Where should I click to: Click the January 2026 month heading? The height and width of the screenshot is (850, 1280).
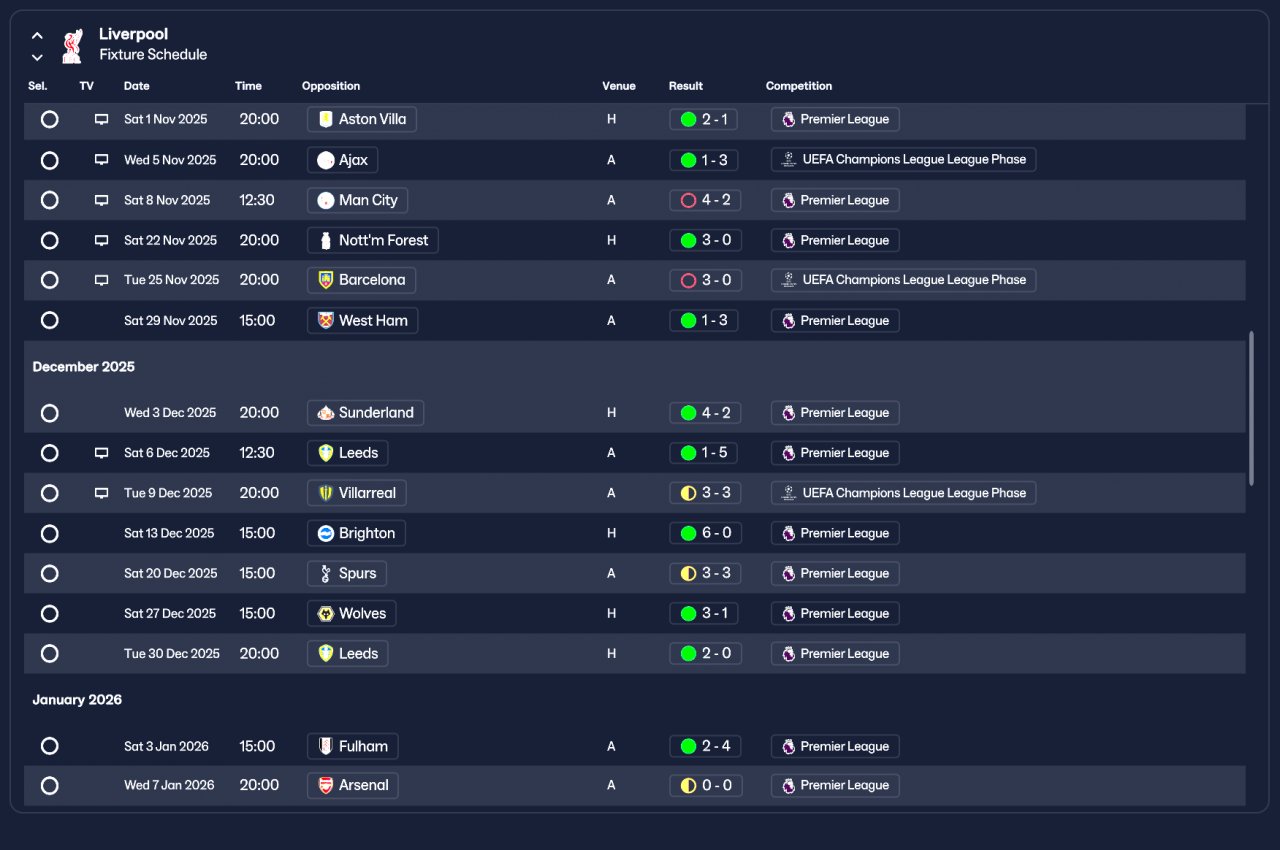coord(77,700)
